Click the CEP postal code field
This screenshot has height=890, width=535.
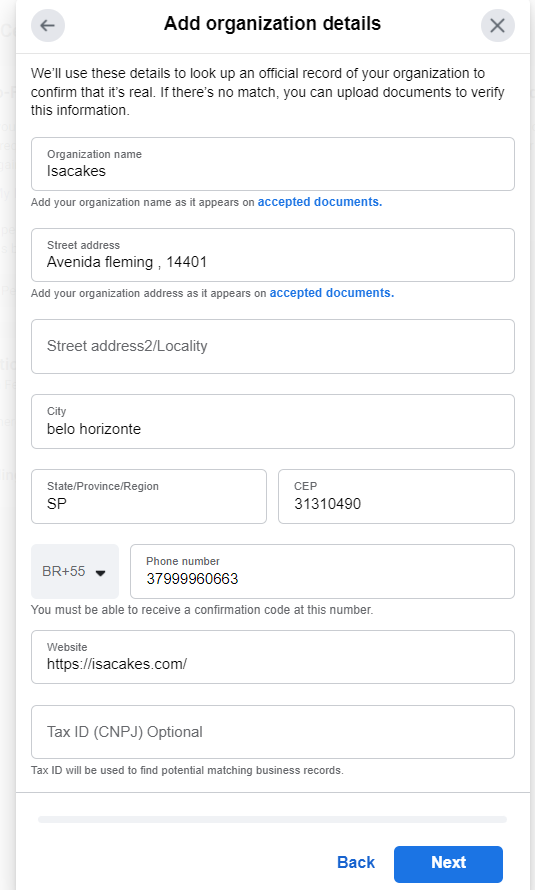[x=397, y=496]
